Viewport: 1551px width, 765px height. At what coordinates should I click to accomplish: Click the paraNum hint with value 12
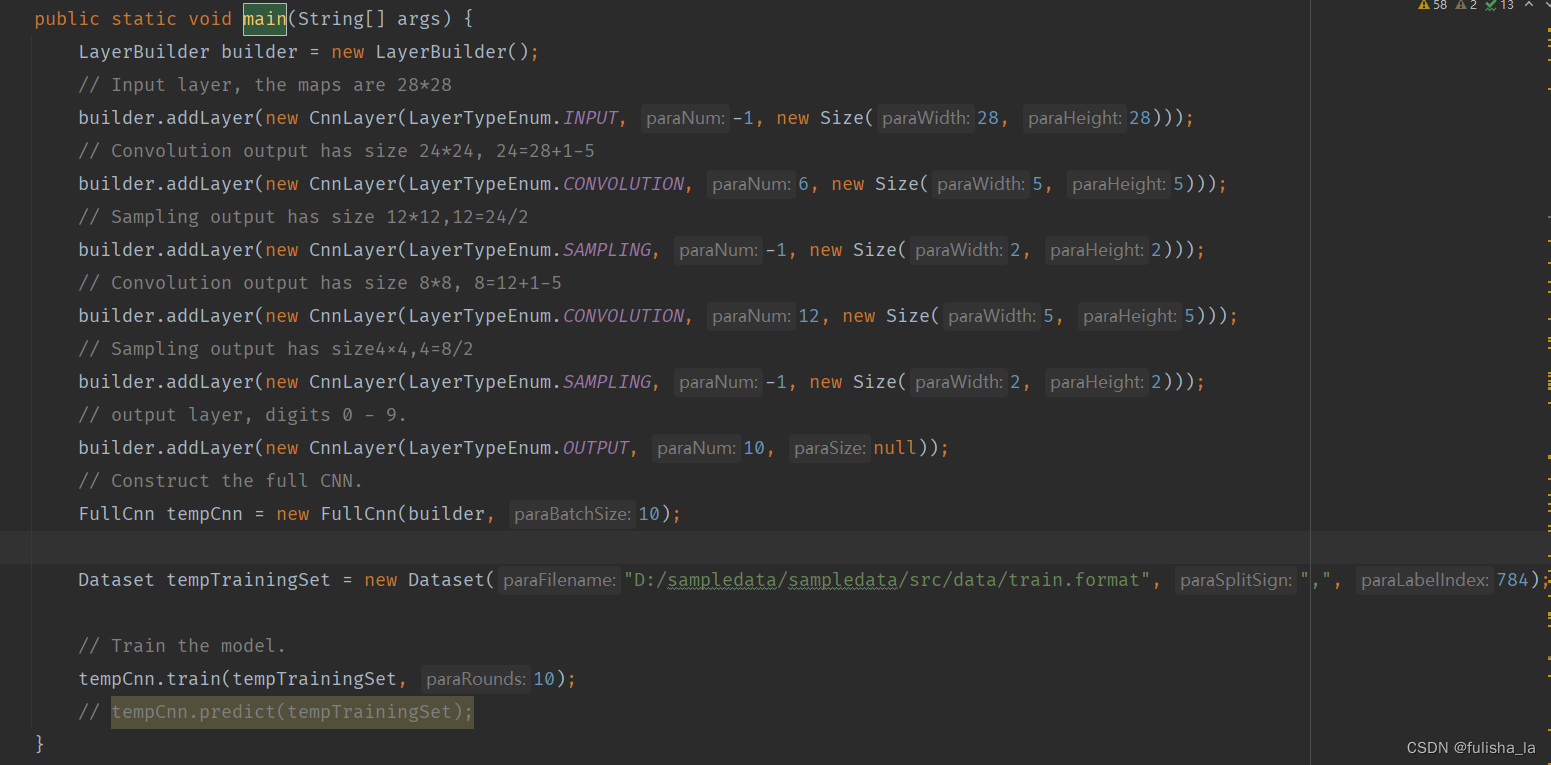pos(765,316)
